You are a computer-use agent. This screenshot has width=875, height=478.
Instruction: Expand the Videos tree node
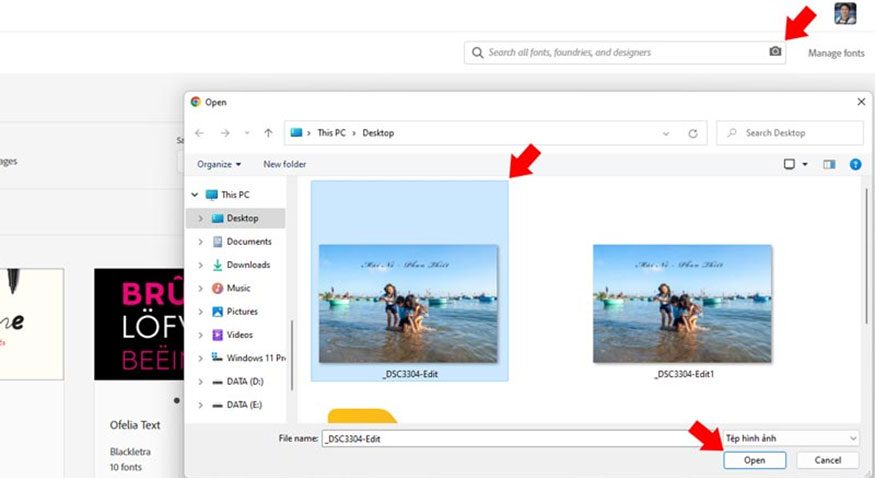coord(200,335)
